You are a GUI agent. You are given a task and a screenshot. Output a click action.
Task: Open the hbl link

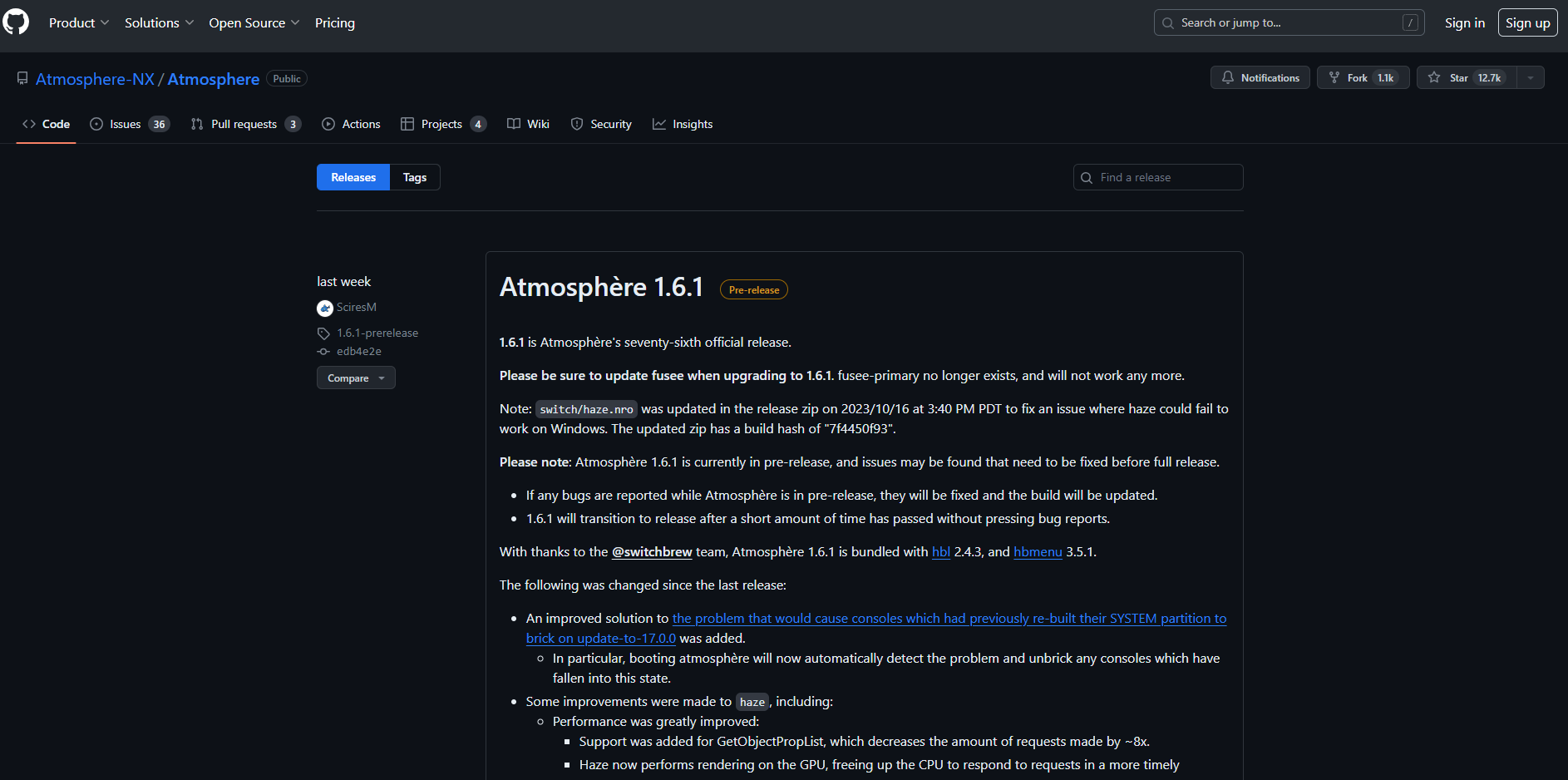pos(941,551)
